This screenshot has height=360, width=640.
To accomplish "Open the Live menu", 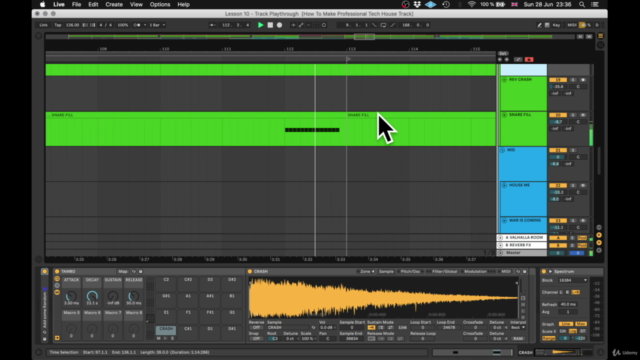I will 59,4.
